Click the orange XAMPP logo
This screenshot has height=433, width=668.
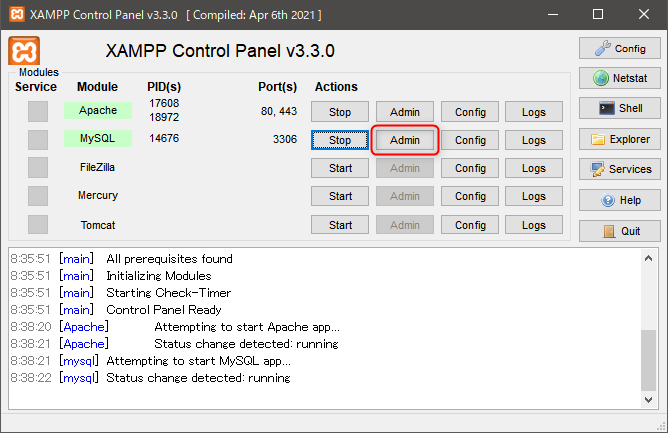(x=24, y=51)
